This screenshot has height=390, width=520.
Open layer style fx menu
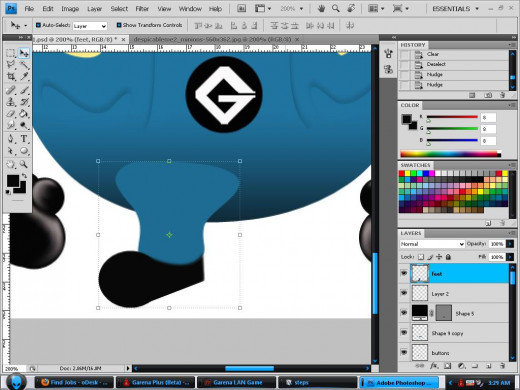click(434, 366)
